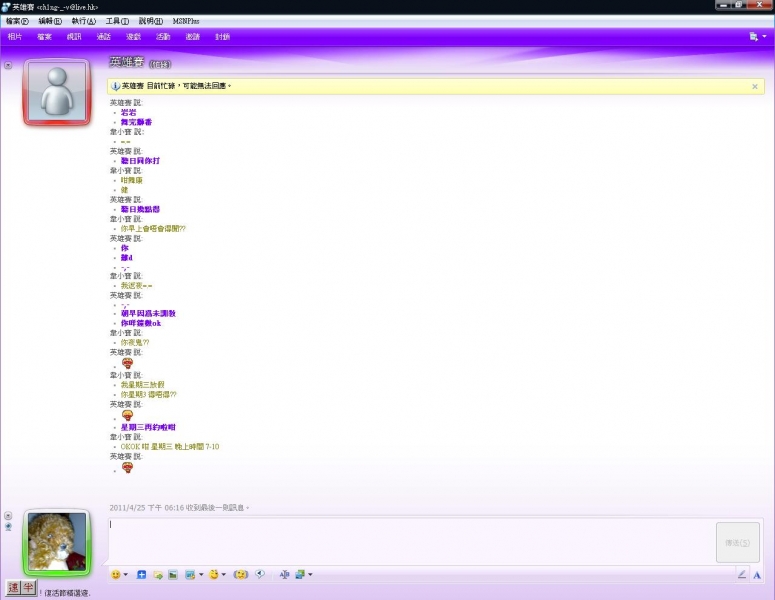Click the message 朝早因為未瞓醒
The width and height of the screenshot is (775, 600).
click(148, 313)
